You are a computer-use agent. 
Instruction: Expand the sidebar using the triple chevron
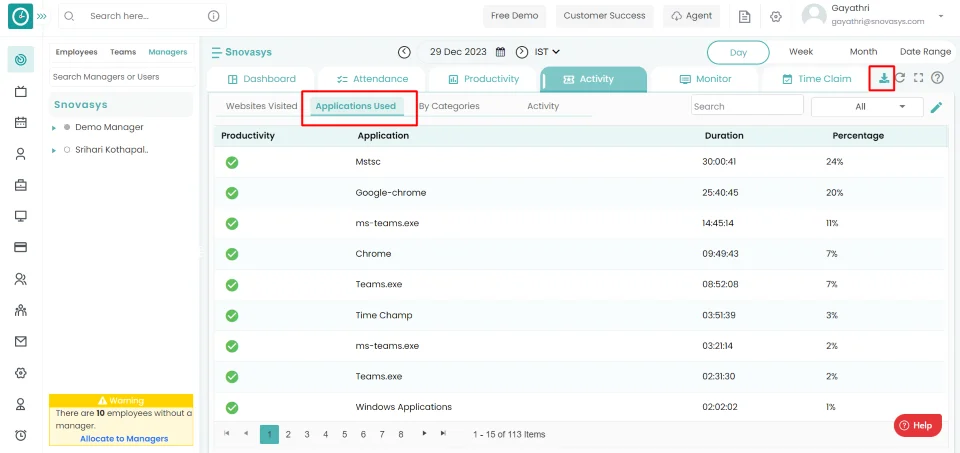(42, 16)
